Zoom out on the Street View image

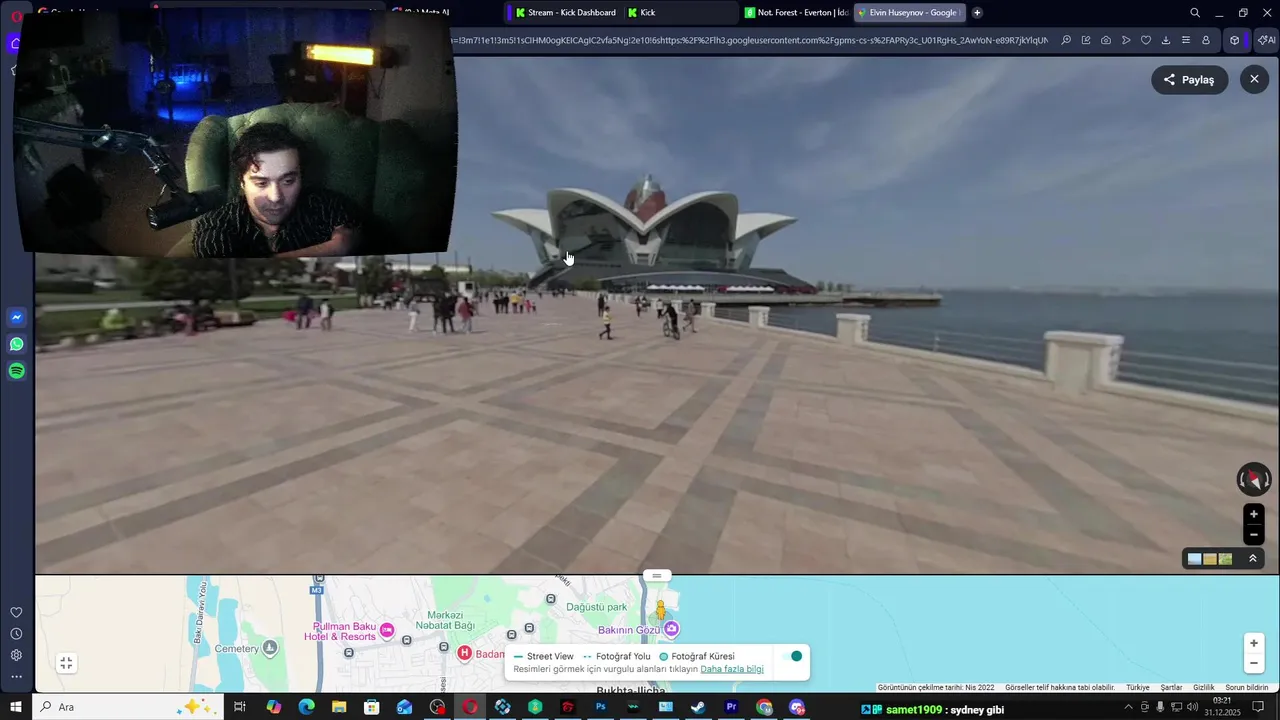click(1254, 535)
